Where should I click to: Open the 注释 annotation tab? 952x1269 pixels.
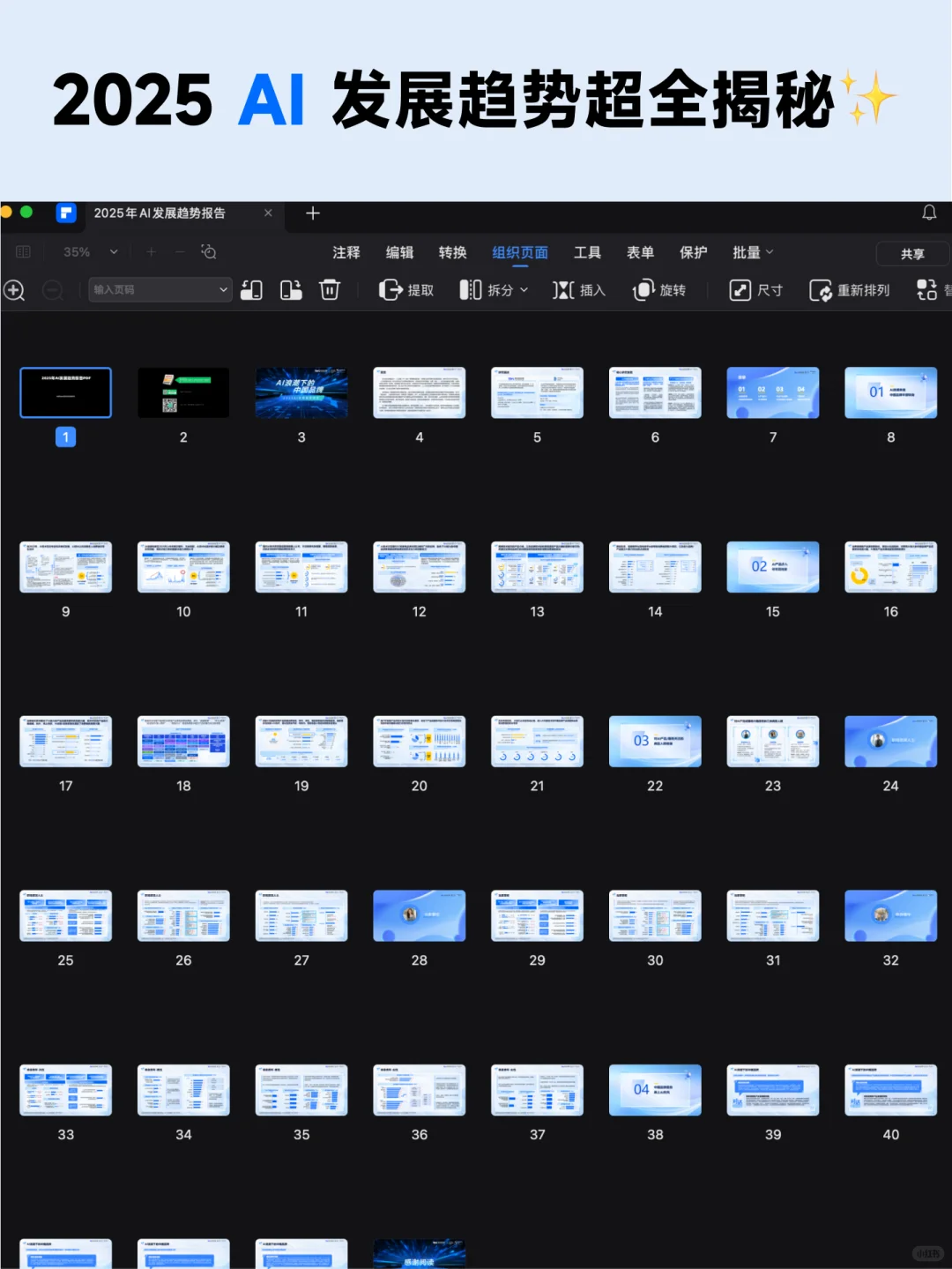[x=346, y=252]
